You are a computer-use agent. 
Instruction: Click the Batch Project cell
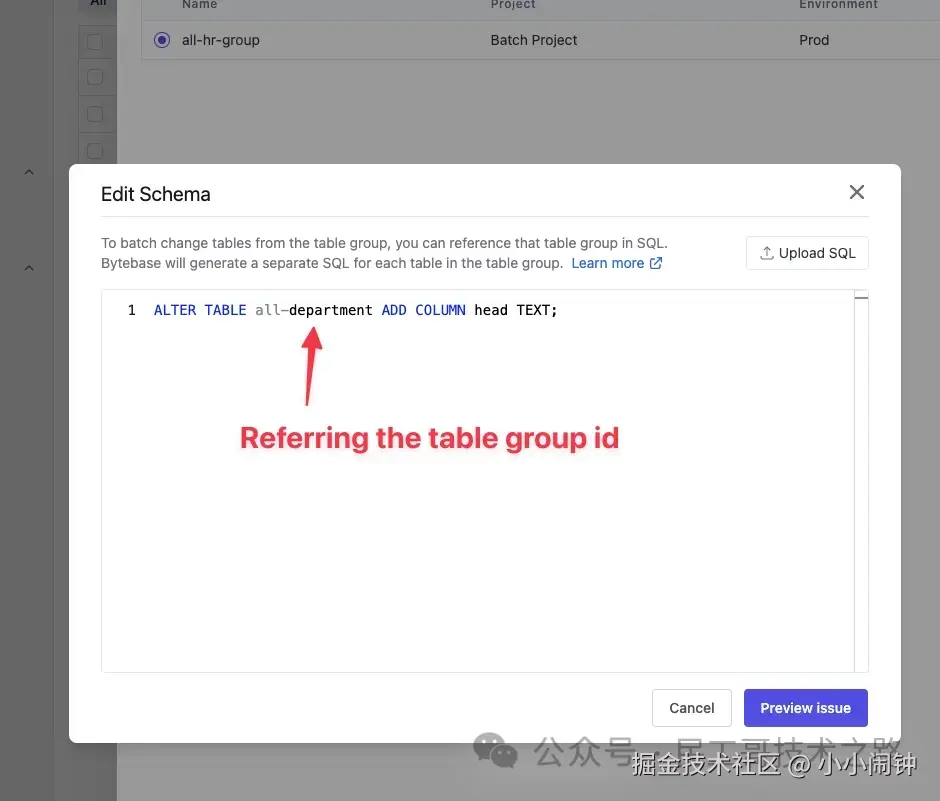534,40
